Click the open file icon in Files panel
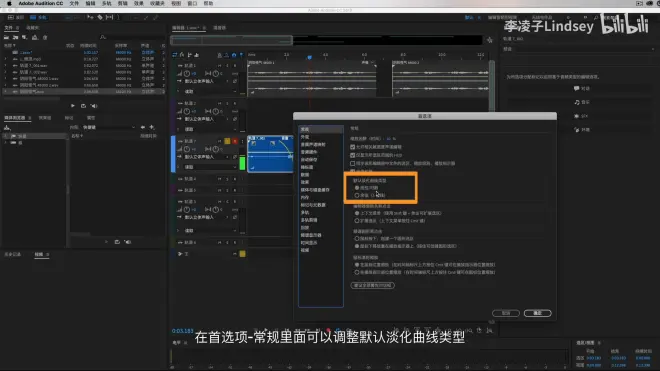Screen dimensions: 660x371 (x=7, y=37)
